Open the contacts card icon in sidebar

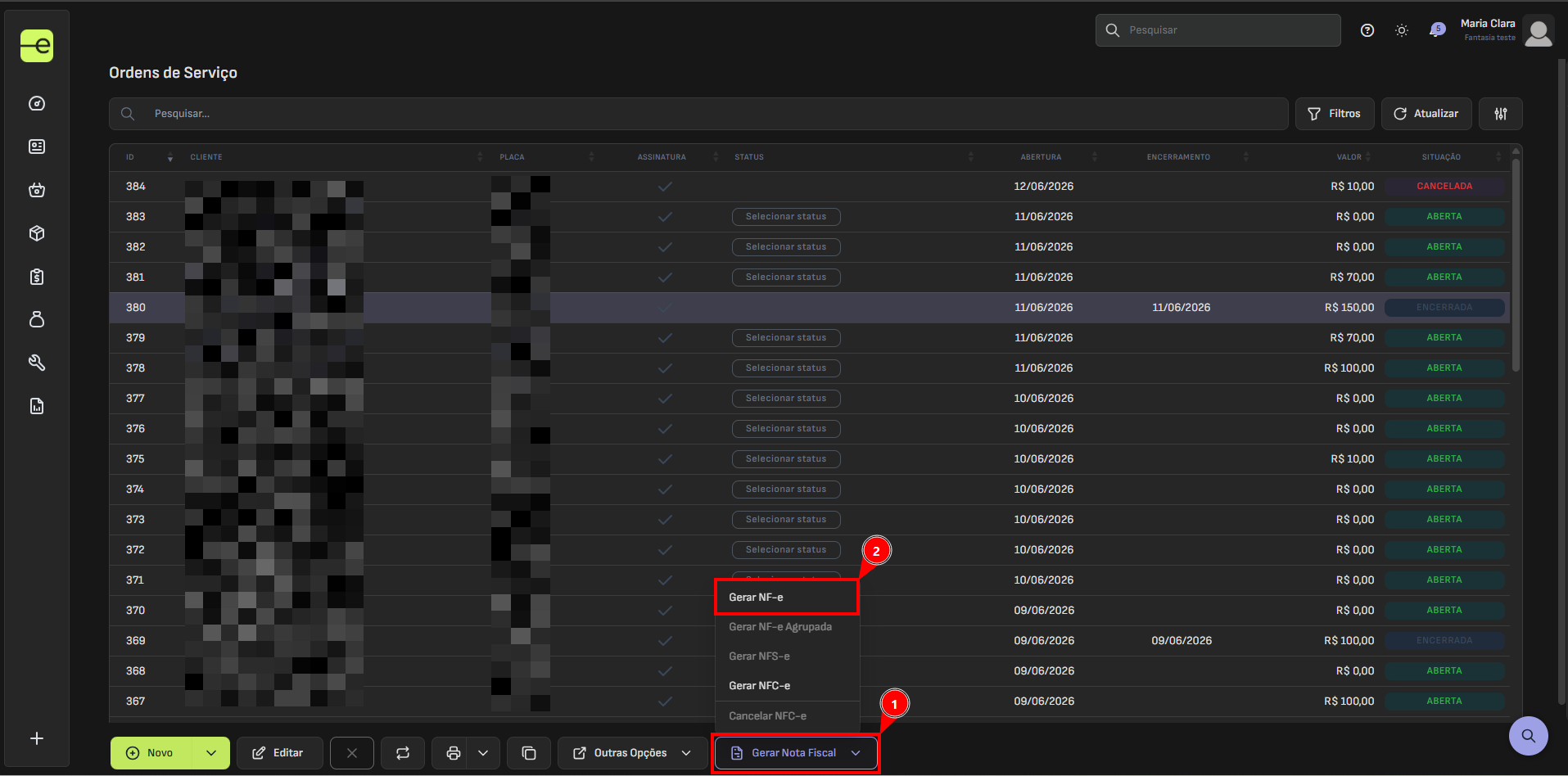coord(37,147)
